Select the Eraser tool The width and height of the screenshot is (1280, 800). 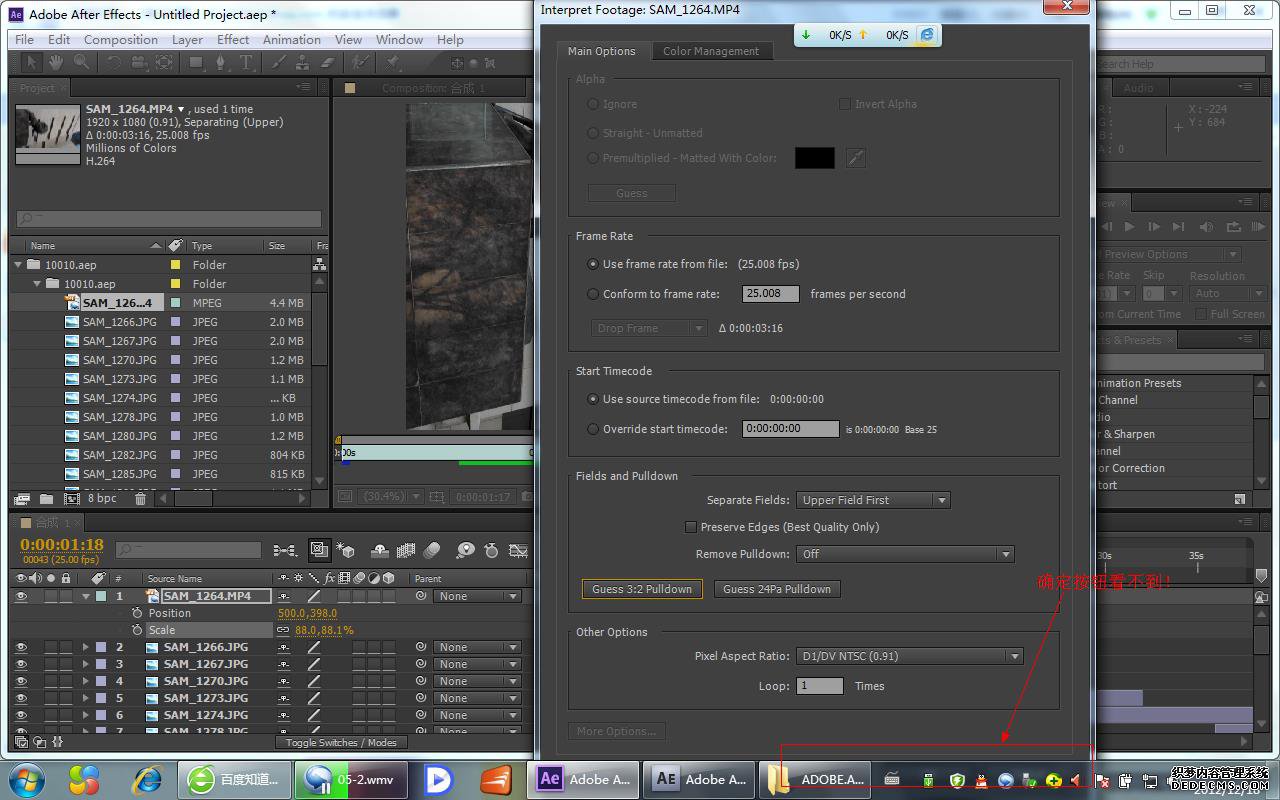click(327, 62)
